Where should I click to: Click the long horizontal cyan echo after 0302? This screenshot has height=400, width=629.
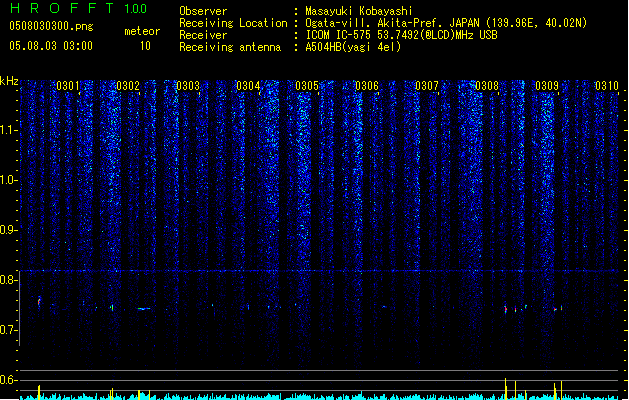click(144, 309)
